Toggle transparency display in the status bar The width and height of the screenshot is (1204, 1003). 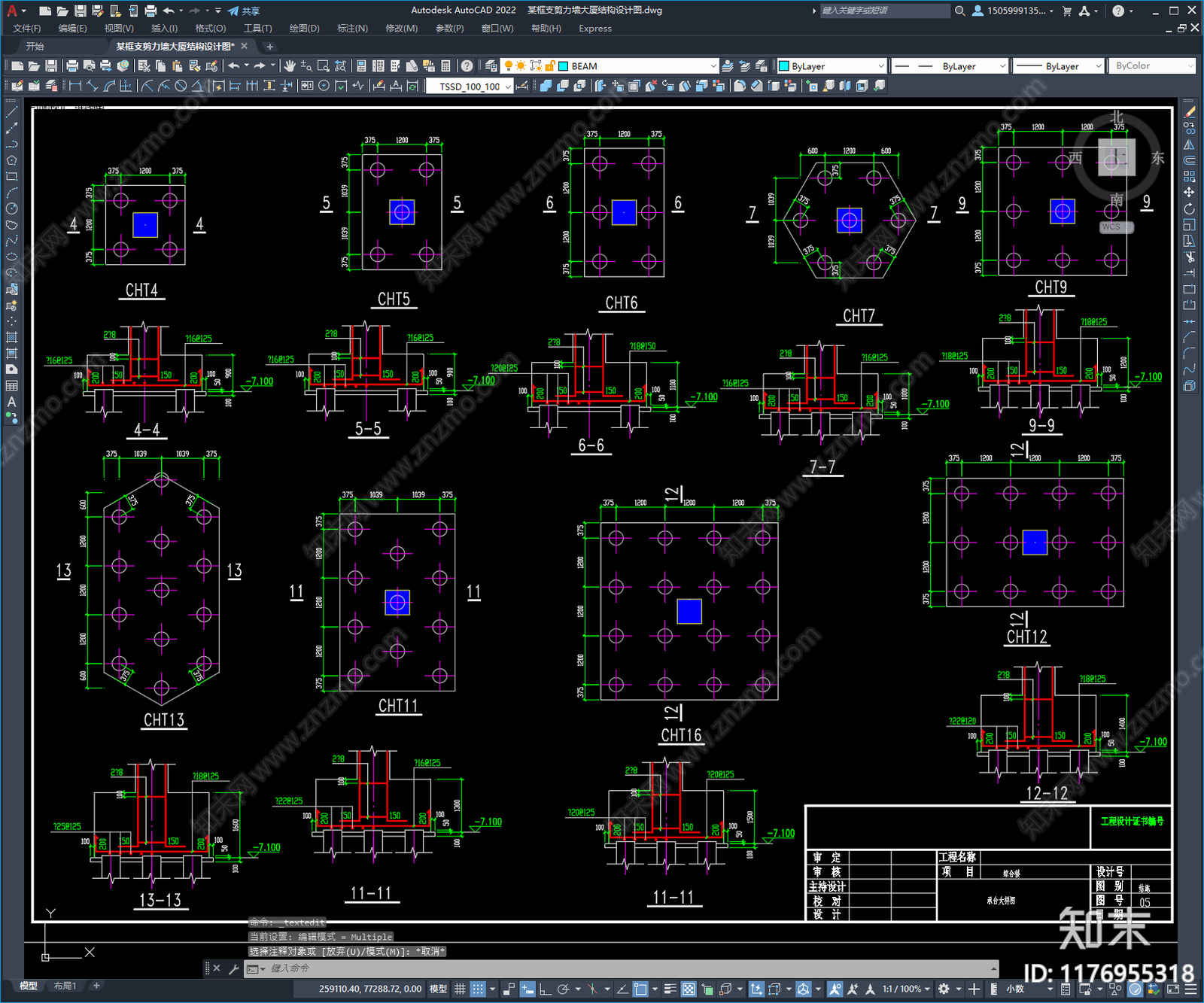[688, 989]
